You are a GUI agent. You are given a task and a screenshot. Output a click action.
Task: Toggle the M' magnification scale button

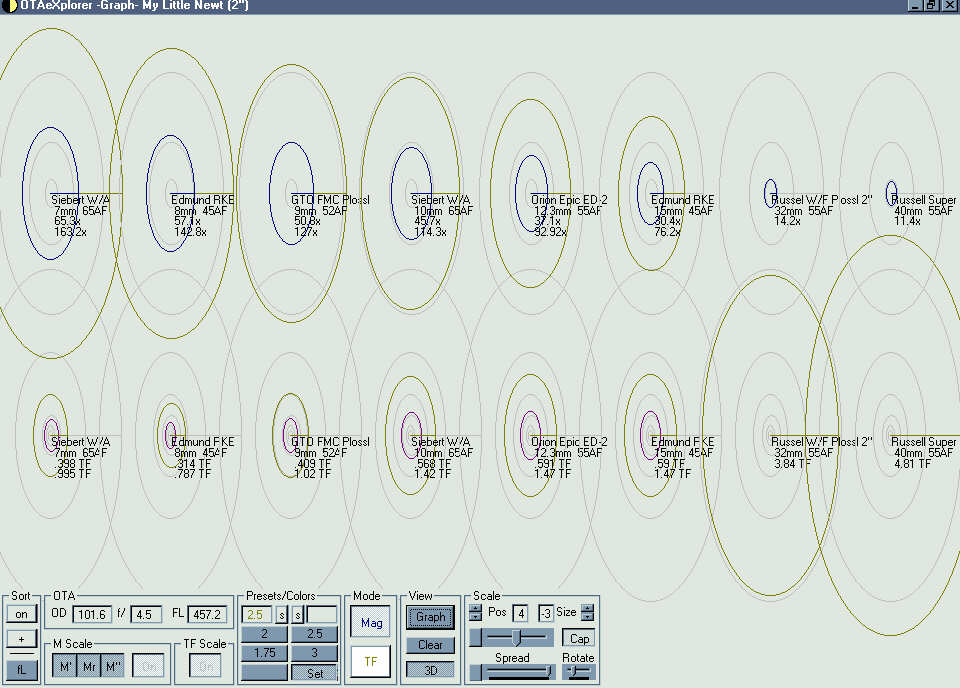coord(65,666)
